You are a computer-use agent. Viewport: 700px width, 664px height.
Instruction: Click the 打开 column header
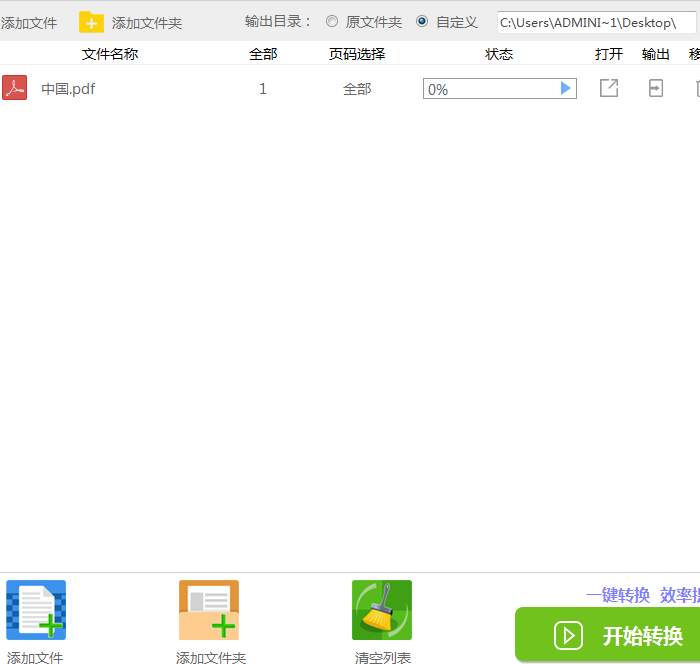pos(609,54)
